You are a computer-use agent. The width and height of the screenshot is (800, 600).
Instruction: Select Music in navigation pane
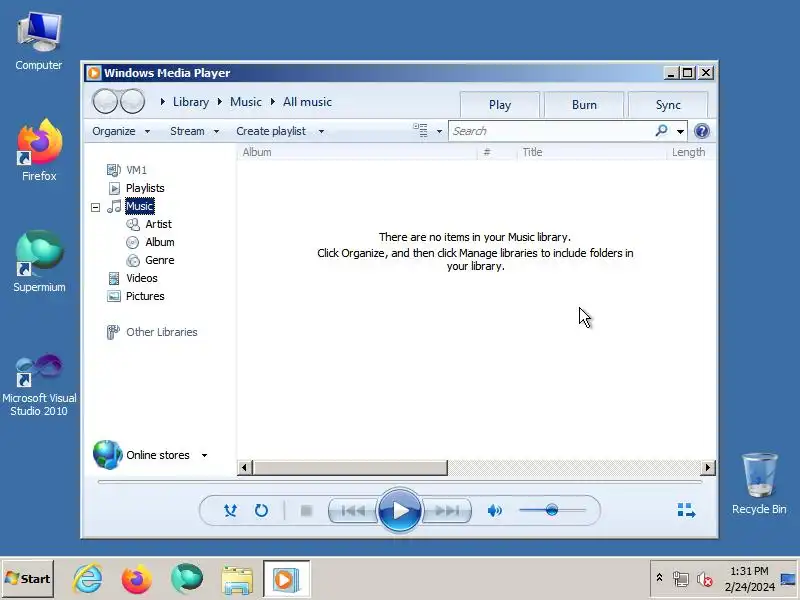[x=139, y=206]
